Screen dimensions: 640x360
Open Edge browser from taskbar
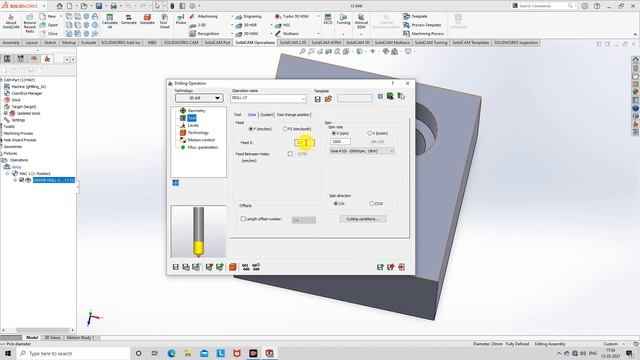[171, 353]
